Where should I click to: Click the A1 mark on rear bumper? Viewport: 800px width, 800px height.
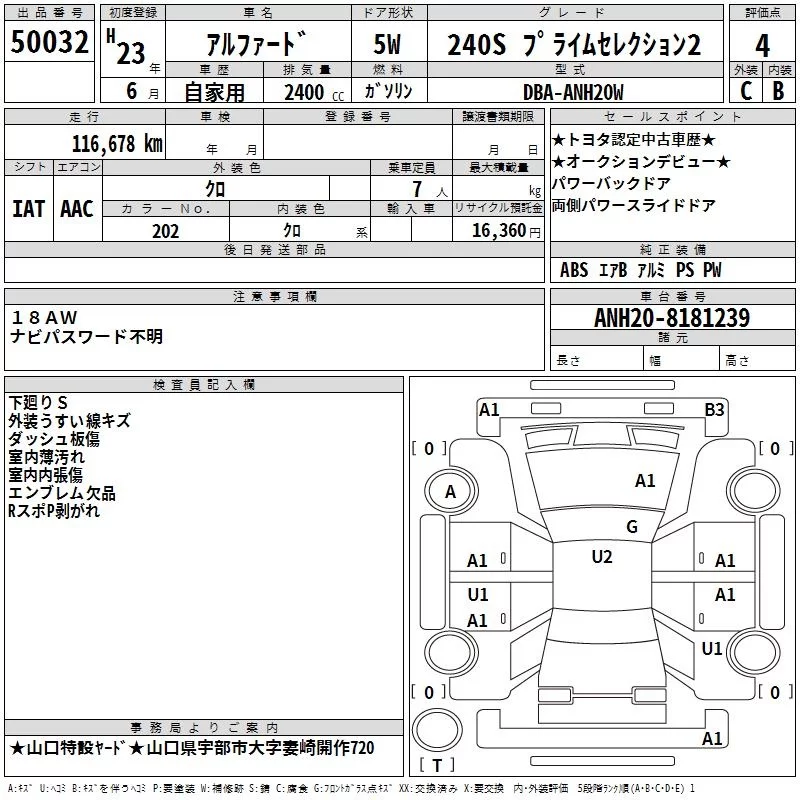click(712, 738)
